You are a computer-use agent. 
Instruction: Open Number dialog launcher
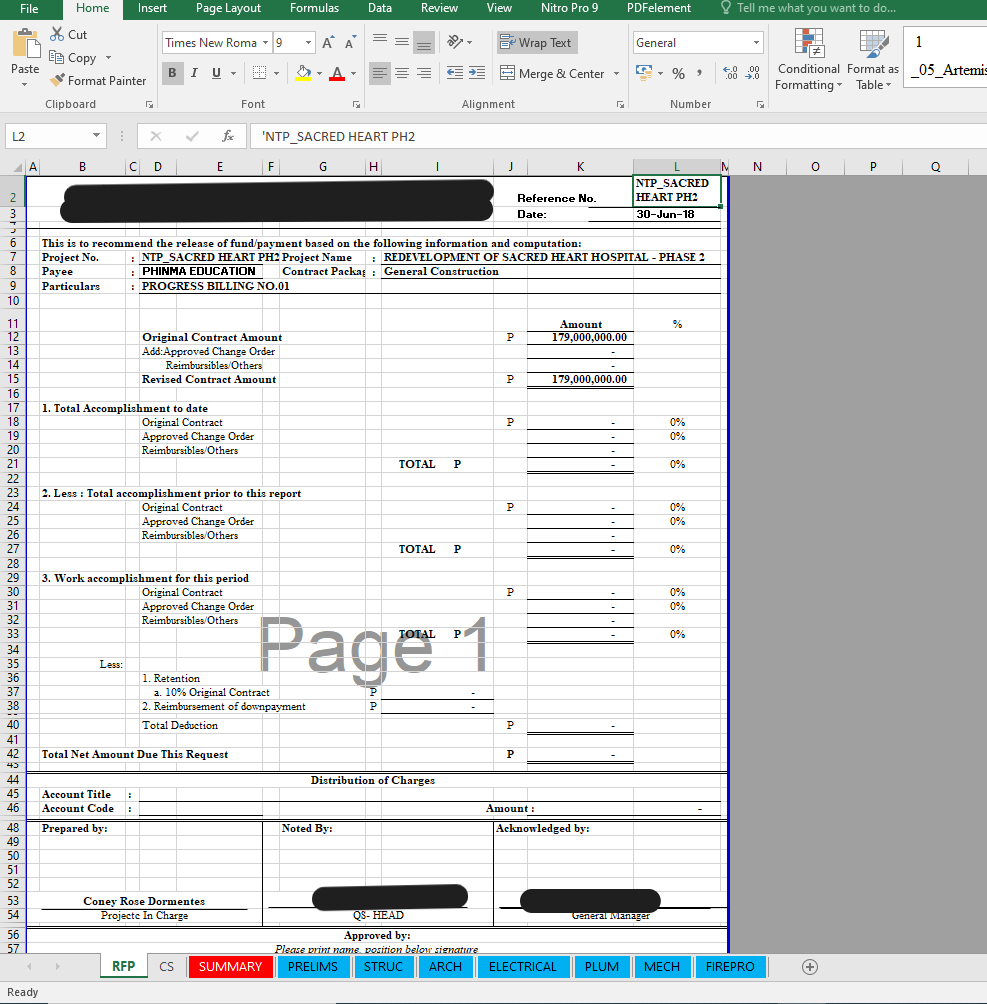pyautogui.click(x=760, y=104)
